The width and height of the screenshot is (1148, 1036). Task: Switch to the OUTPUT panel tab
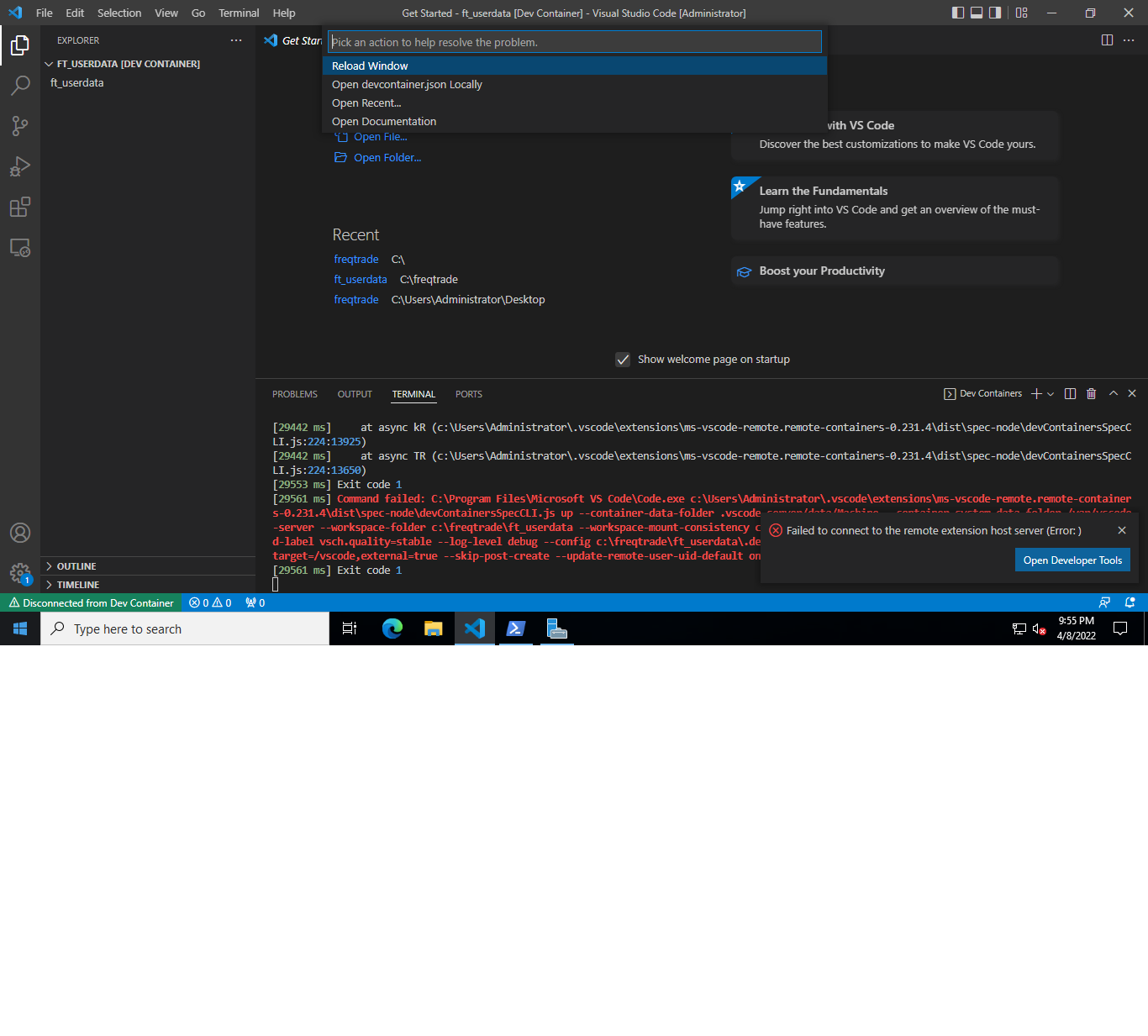[x=355, y=394]
